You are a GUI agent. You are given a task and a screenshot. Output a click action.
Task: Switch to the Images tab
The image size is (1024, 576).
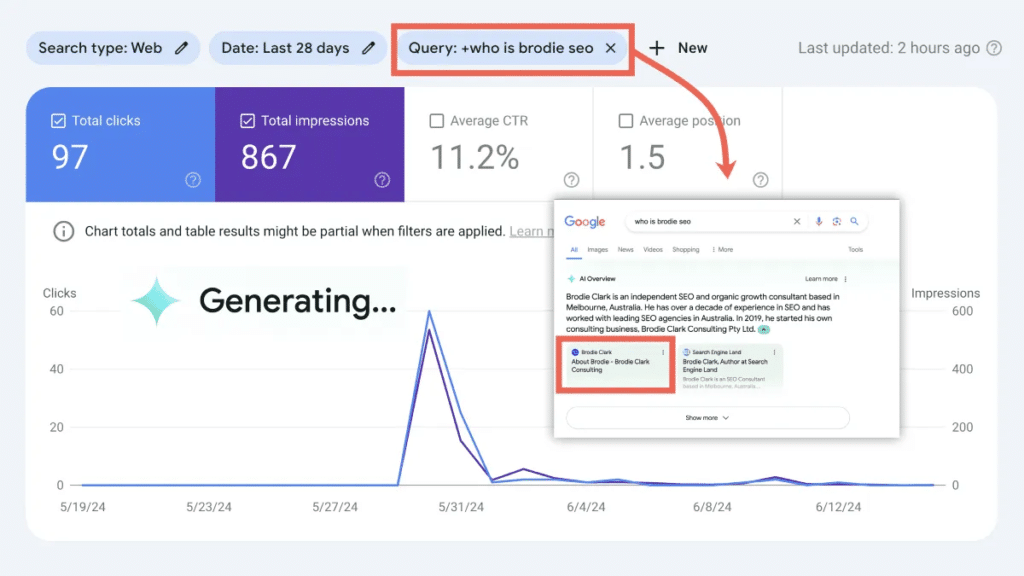597,249
